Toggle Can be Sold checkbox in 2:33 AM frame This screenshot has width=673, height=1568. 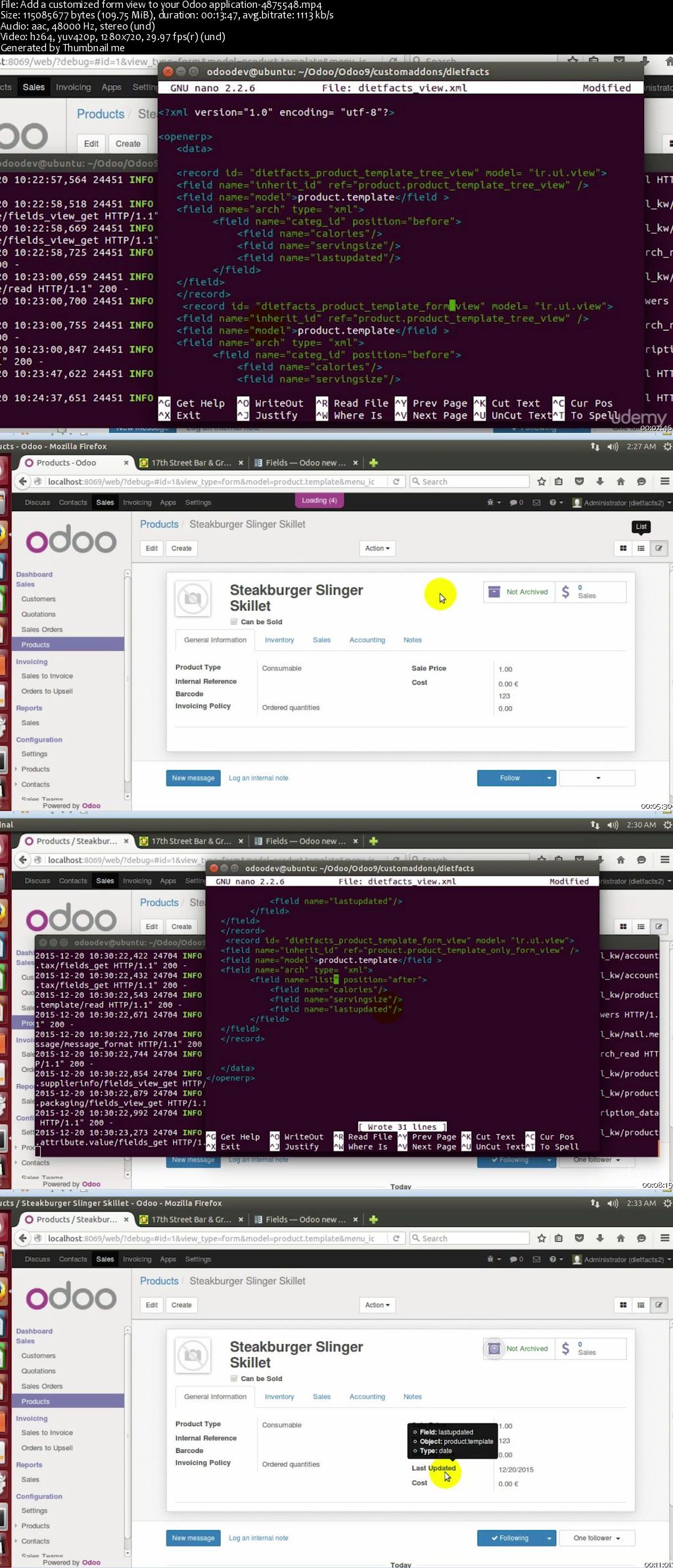point(233,1379)
